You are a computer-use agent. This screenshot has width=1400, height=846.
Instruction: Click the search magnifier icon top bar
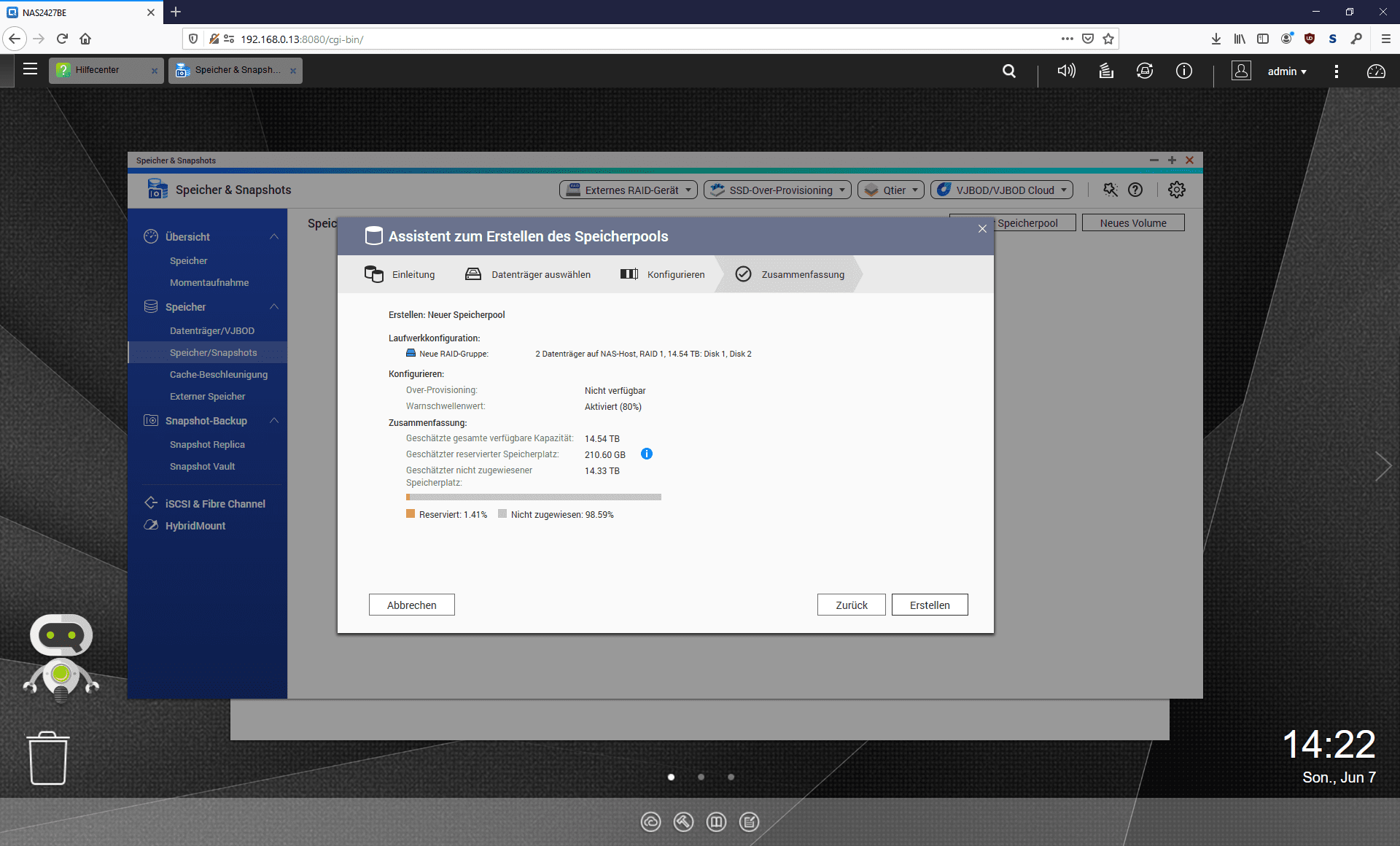point(1009,69)
